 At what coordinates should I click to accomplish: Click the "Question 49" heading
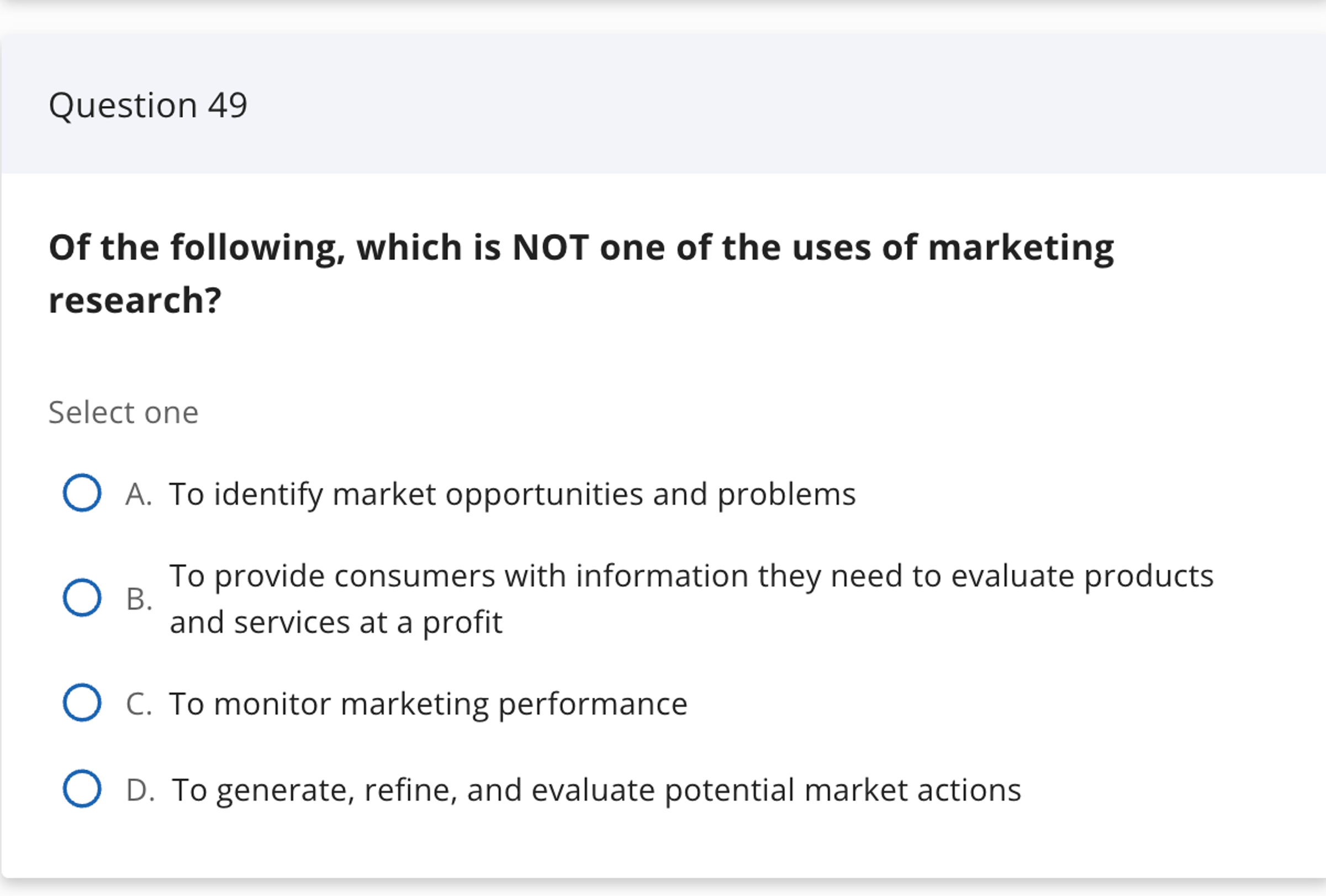[148, 105]
